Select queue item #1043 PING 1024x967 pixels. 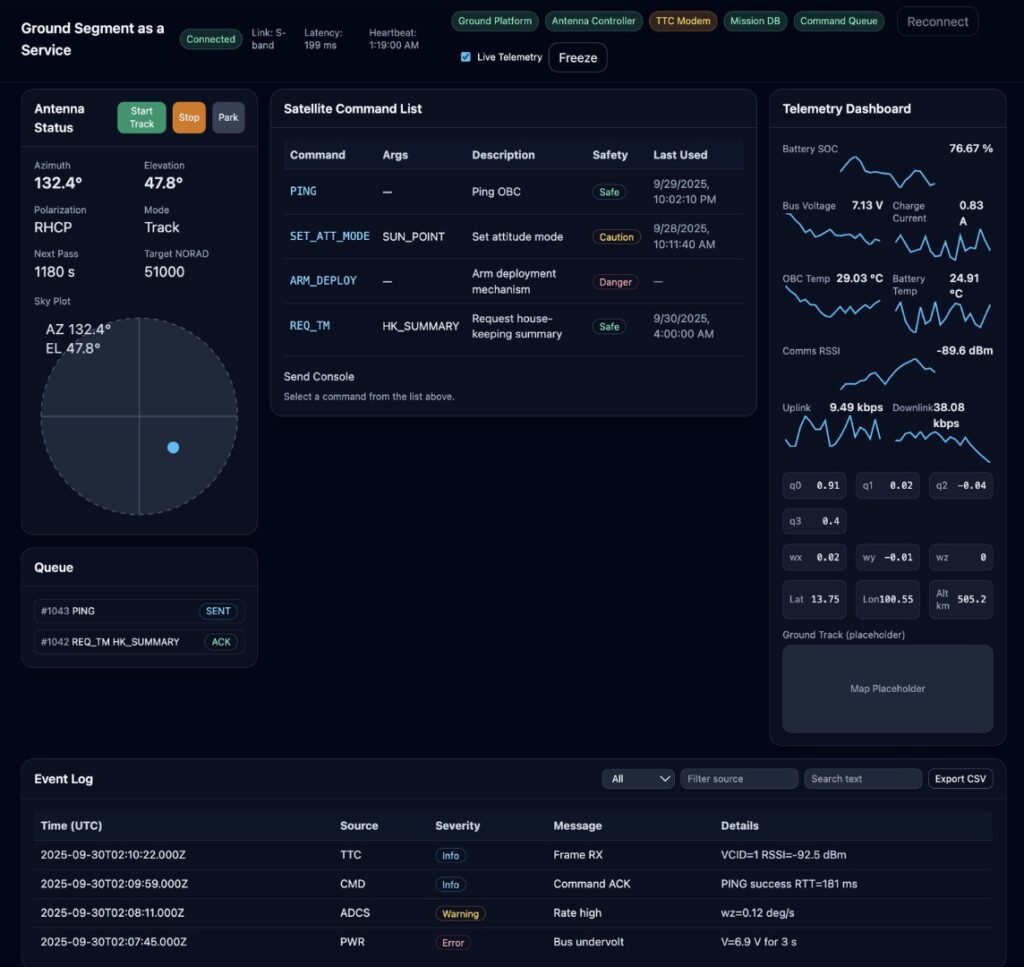pos(139,611)
